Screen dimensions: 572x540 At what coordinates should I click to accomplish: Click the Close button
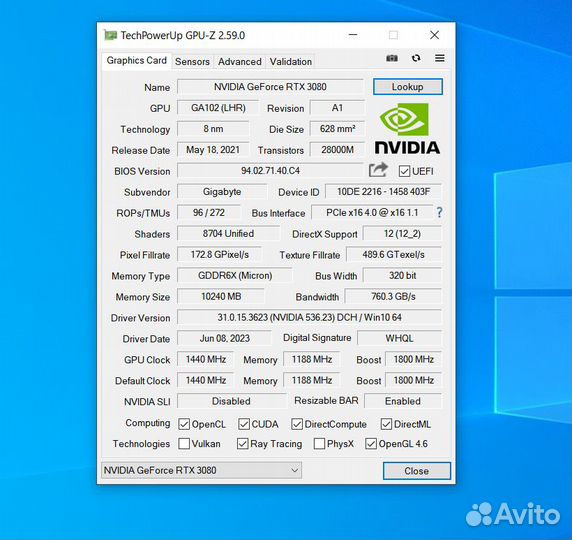(417, 471)
